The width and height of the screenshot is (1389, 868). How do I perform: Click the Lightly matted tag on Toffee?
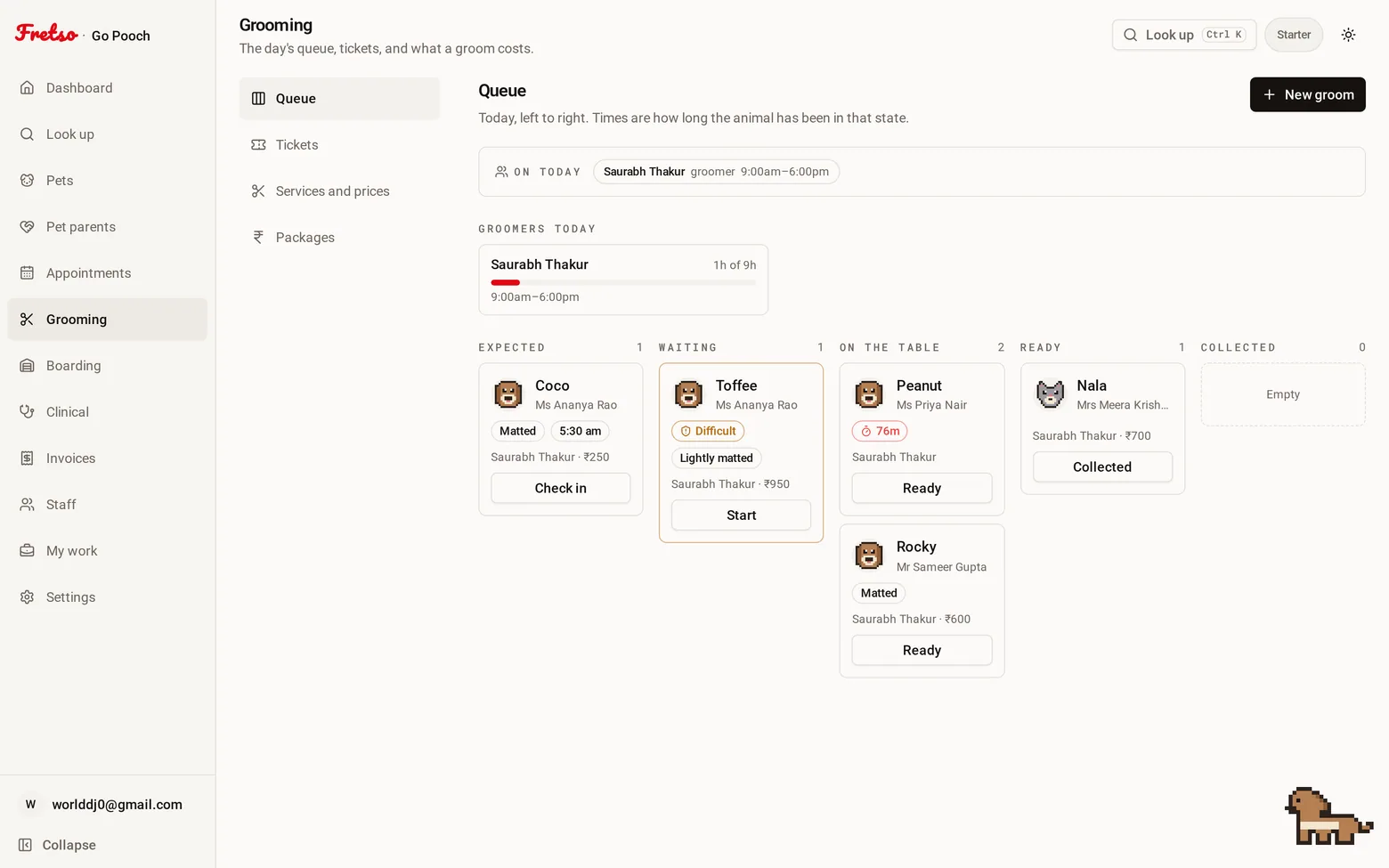coord(717,458)
